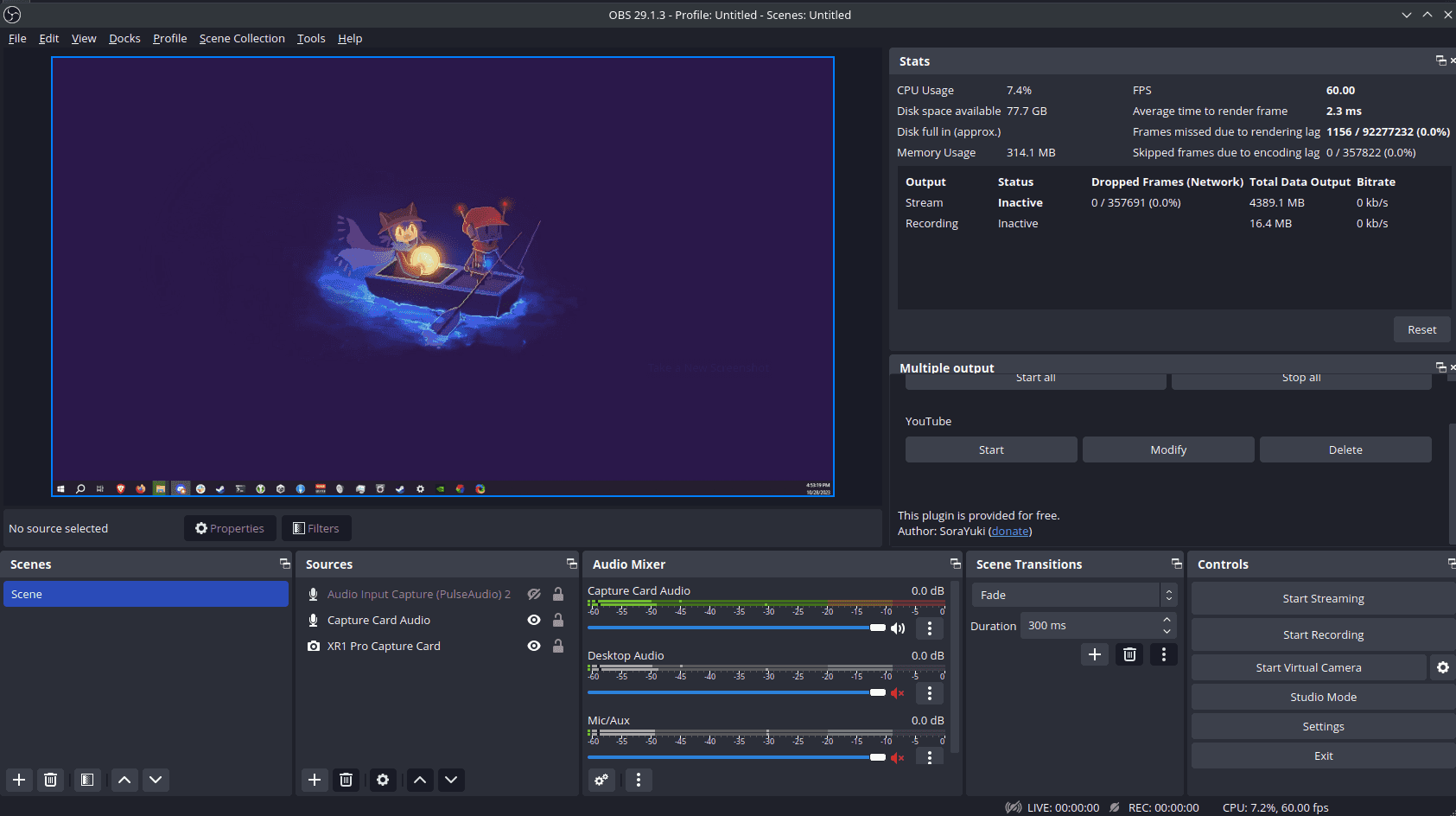Click Start Virtual Camera button
The height and width of the screenshot is (816, 1456).
point(1308,667)
